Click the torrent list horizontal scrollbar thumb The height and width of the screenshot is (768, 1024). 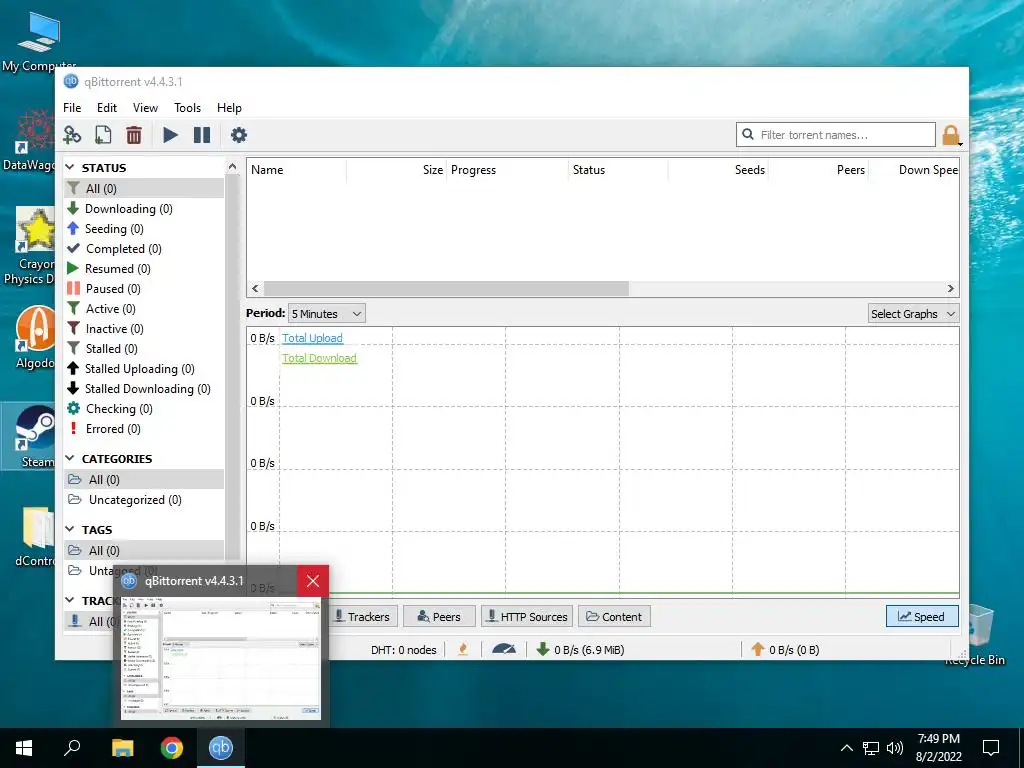pyautogui.click(x=446, y=289)
